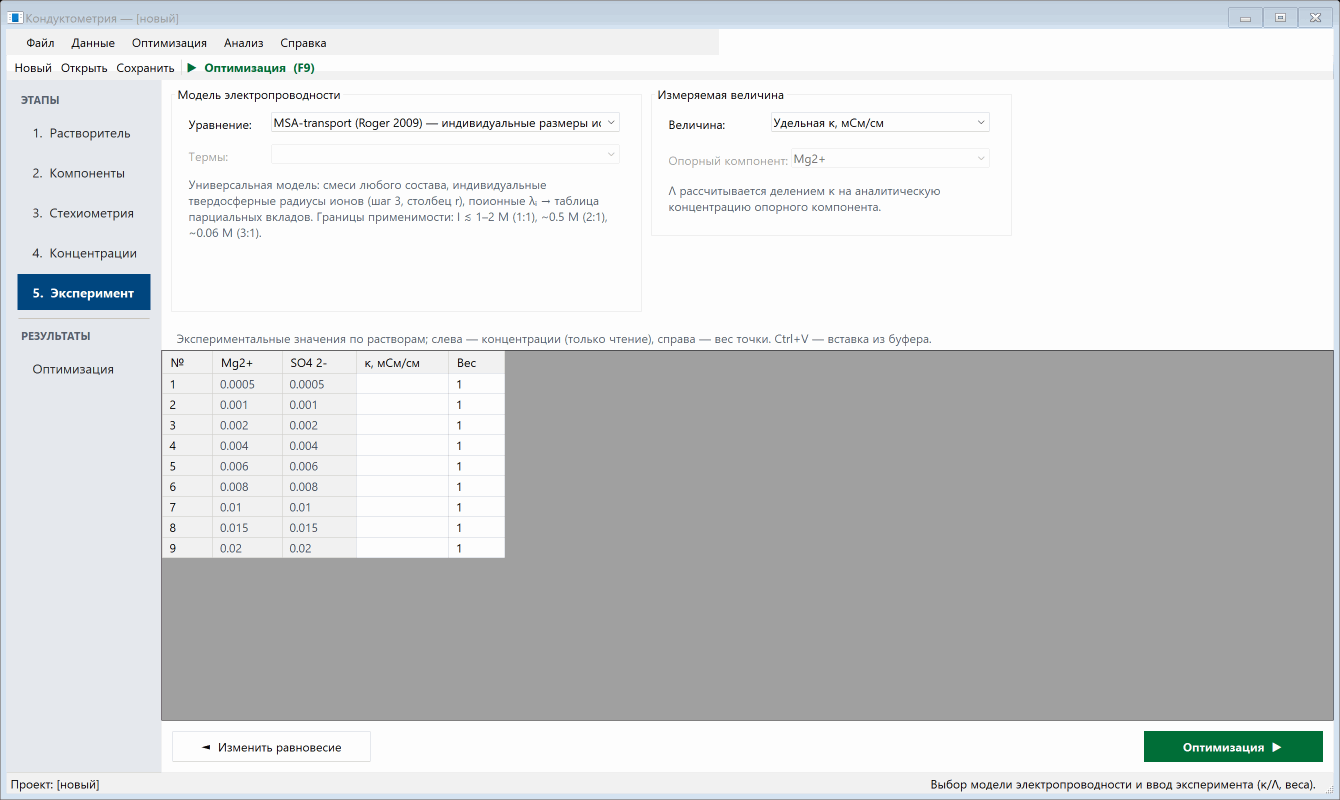
Task: Open the Файл menu
Action: tap(41, 43)
